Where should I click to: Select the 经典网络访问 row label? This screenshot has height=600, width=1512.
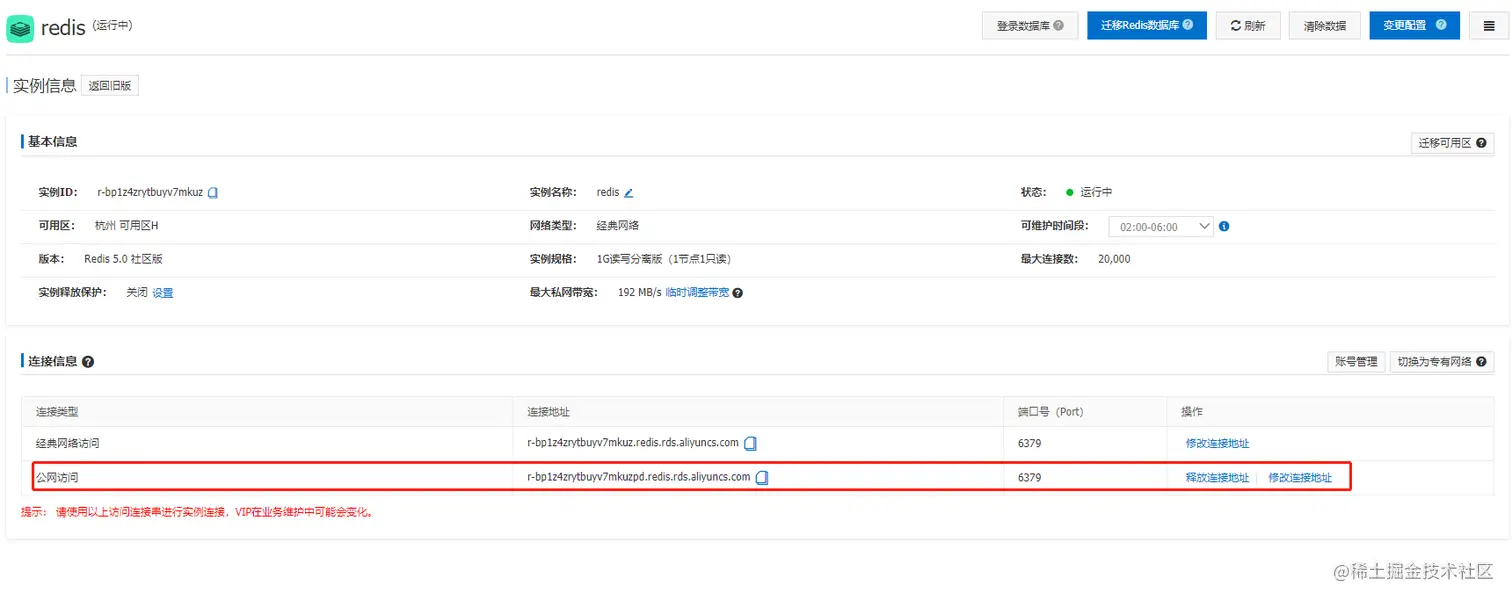click(x=68, y=443)
